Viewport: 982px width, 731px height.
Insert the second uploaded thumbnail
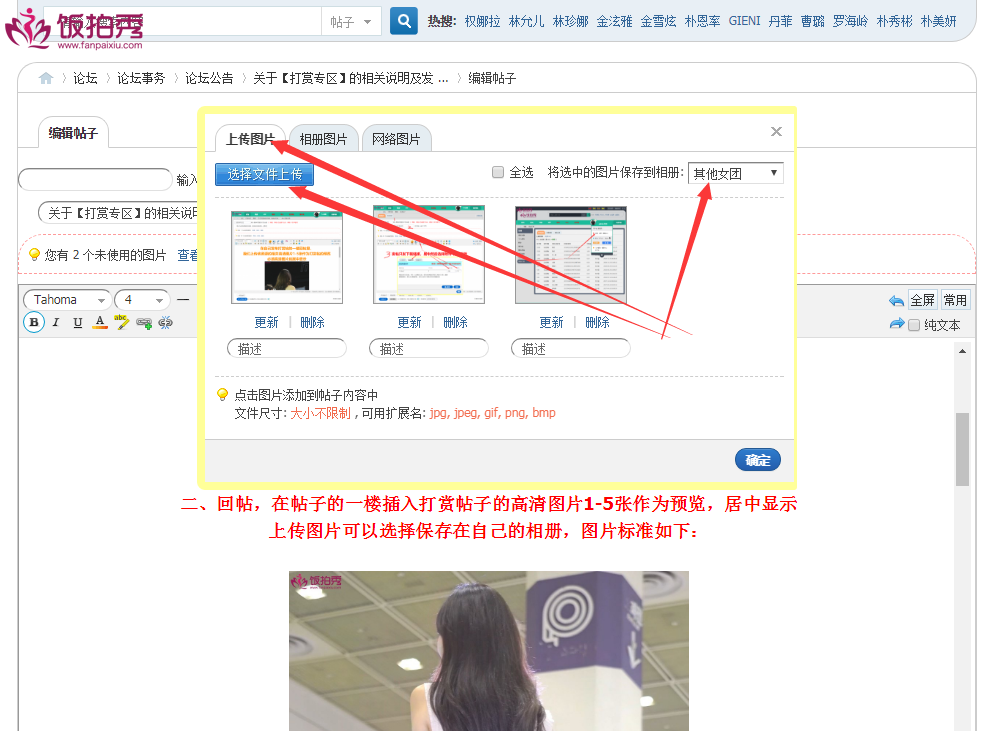click(429, 254)
